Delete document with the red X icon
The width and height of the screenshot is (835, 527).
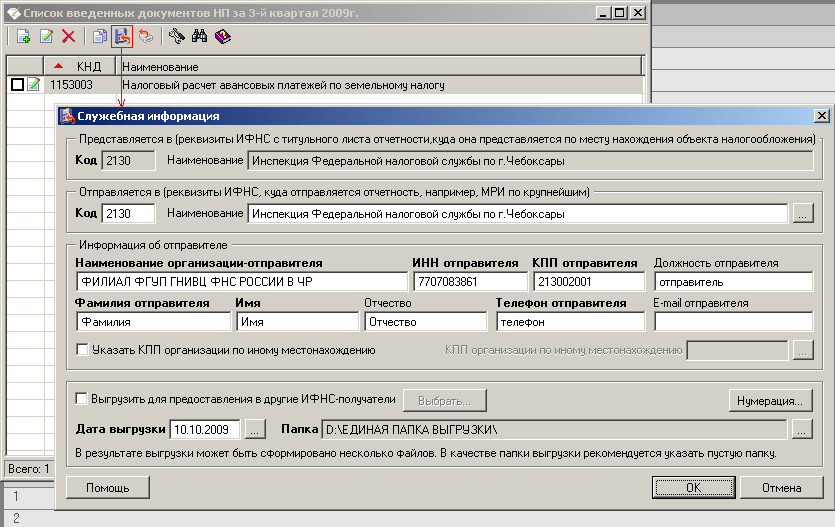tap(68, 36)
